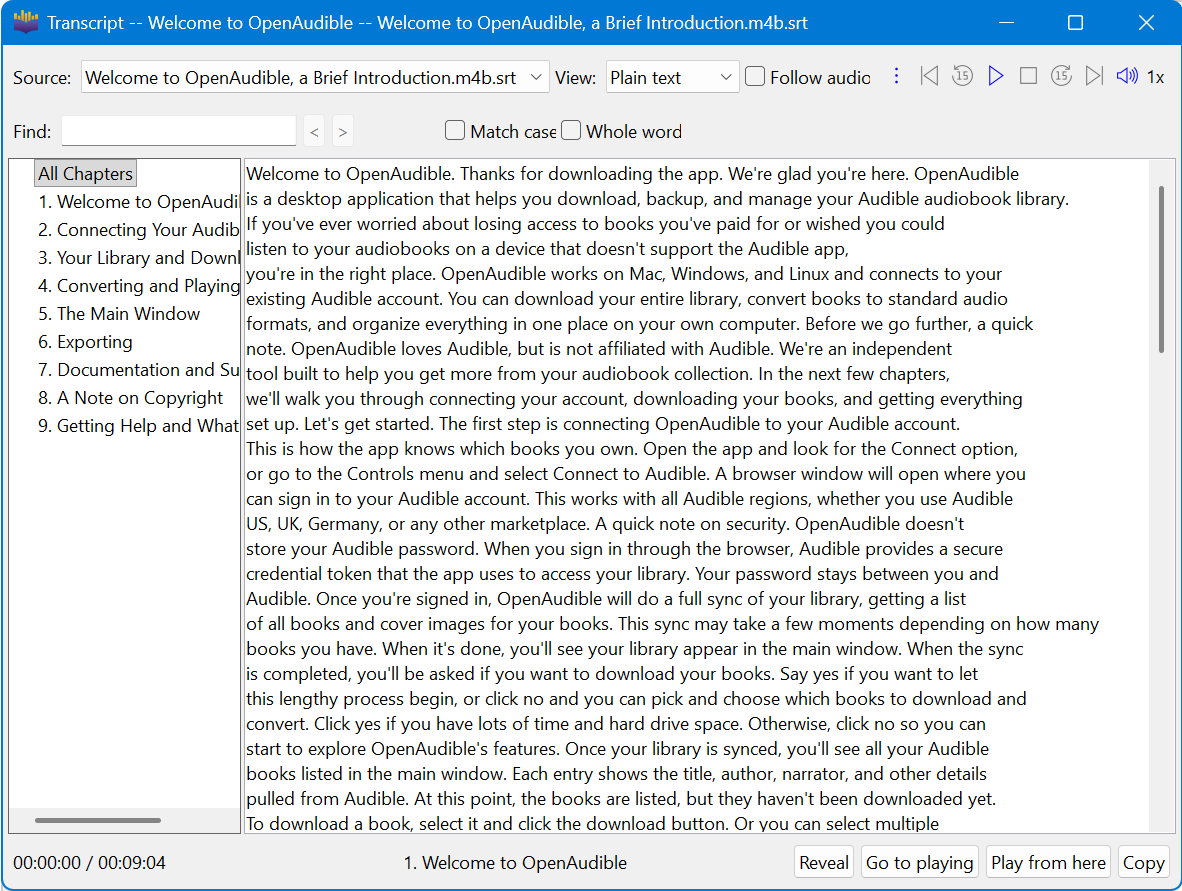Image resolution: width=1182 pixels, height=891 pixels.
Task: Click Go to playing button
Action: [x=920, y=862]
